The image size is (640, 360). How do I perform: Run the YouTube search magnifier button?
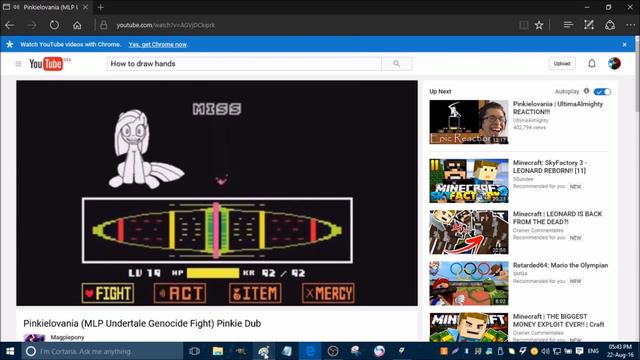397,64
